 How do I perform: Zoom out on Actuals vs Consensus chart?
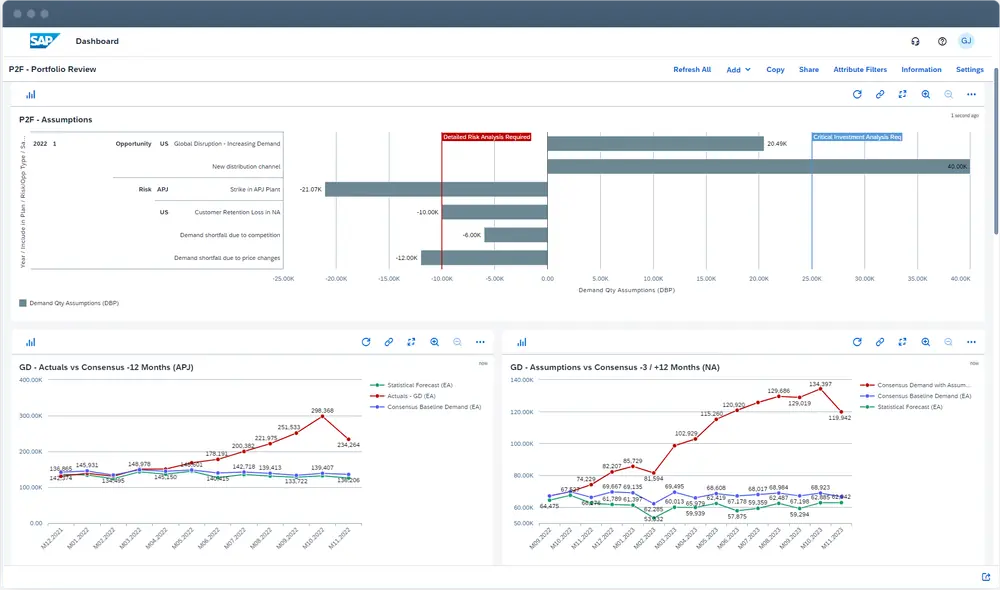(457, 342)
